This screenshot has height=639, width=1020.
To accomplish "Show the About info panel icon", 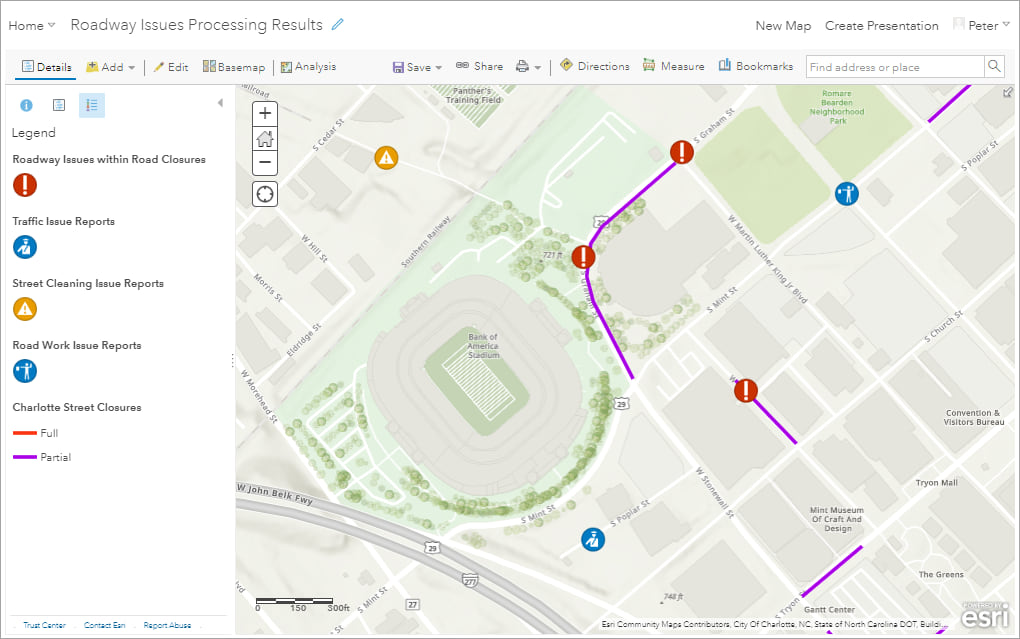I will [27, 105].
